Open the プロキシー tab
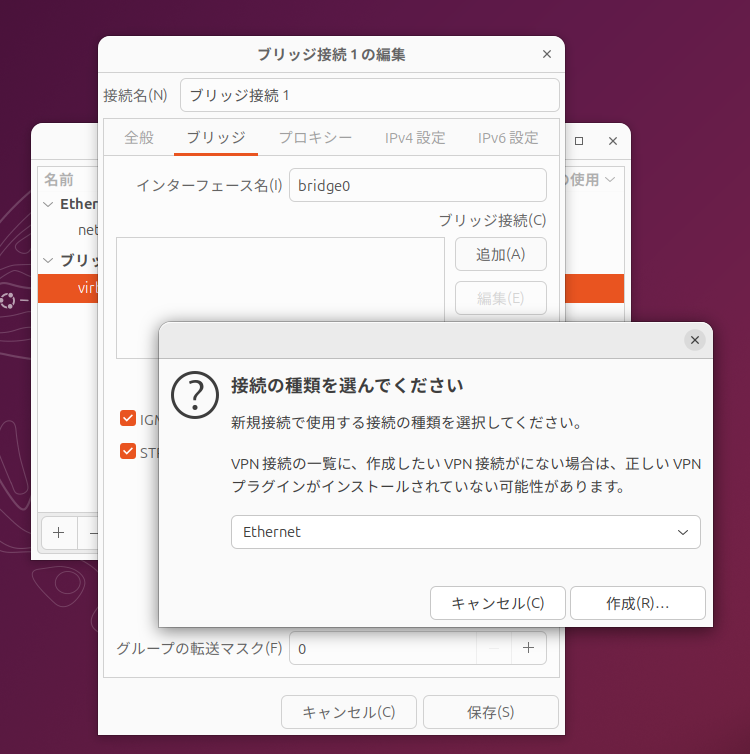 click(315, 138)
